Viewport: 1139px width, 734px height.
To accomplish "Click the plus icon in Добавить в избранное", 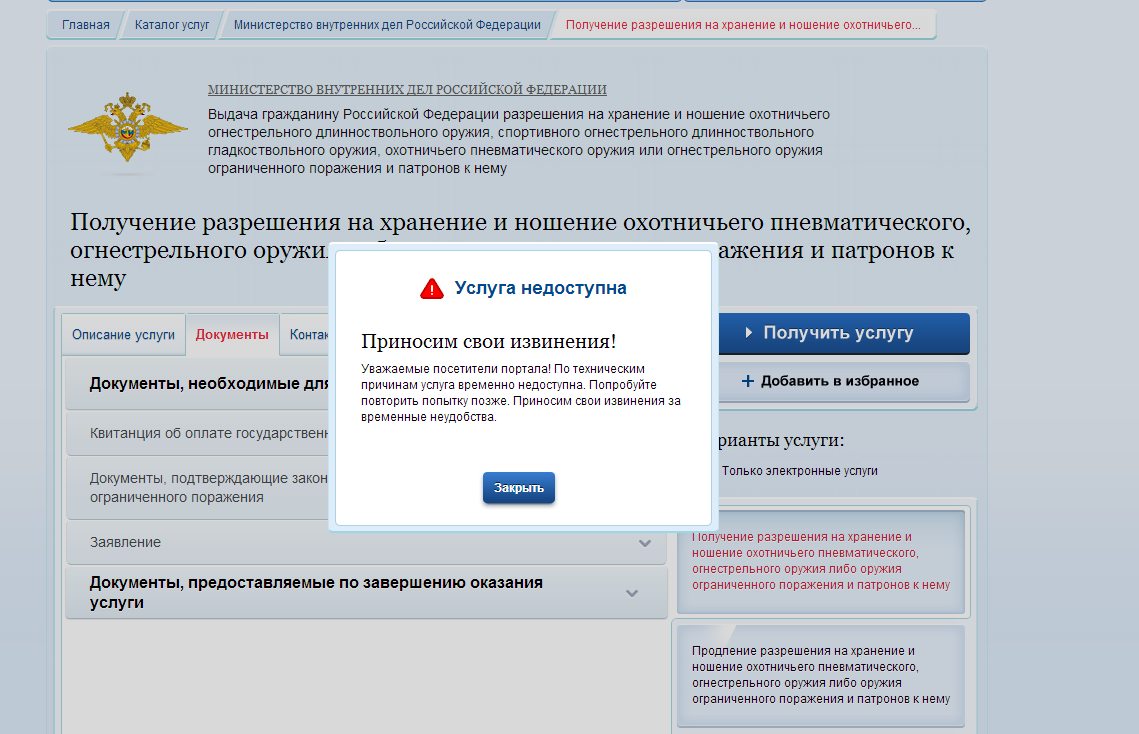I will coord(747,381).
